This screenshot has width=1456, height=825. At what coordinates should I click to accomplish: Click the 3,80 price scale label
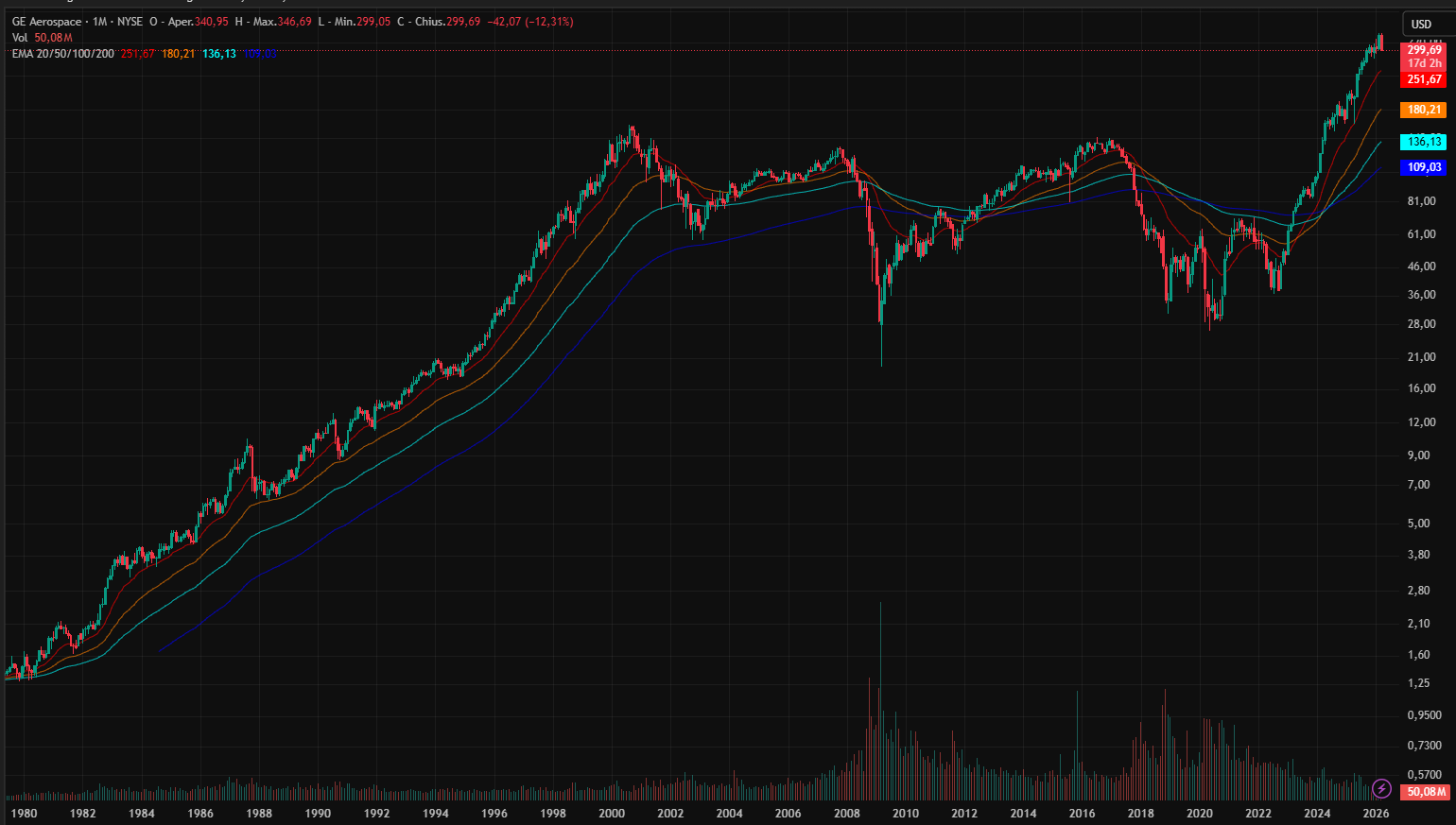1419,555
